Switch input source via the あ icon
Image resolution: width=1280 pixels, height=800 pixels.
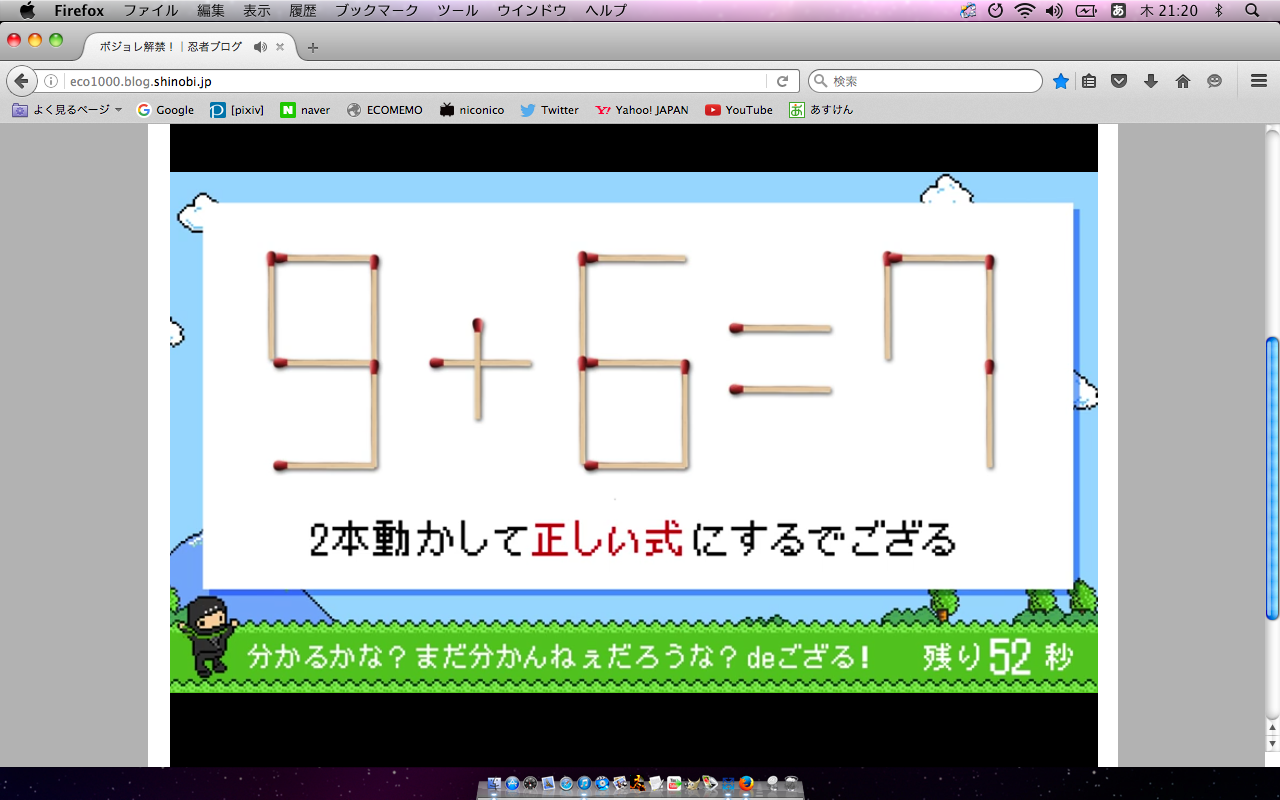click(1118, 11)
